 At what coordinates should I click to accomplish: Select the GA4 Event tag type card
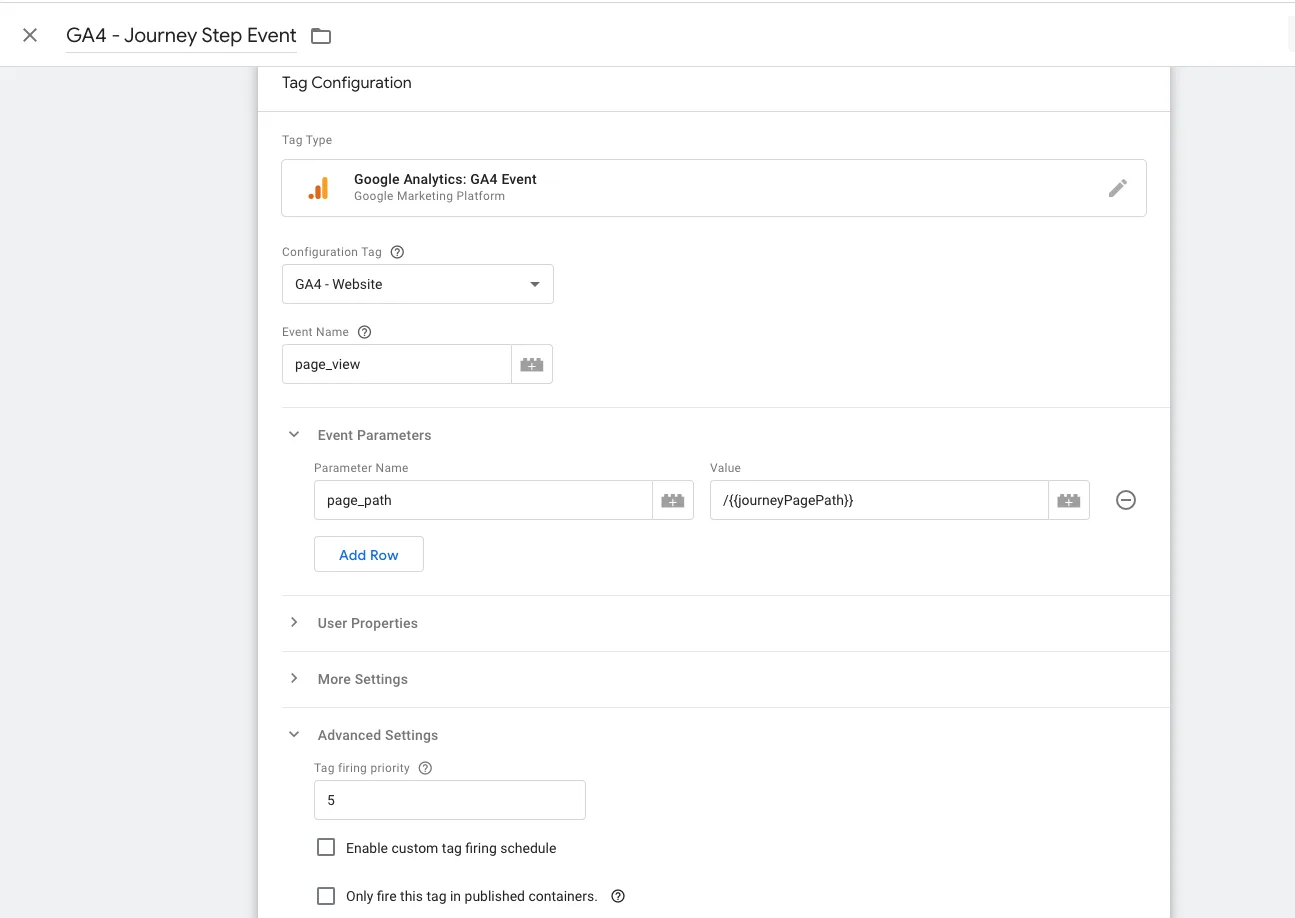point(714,188)
